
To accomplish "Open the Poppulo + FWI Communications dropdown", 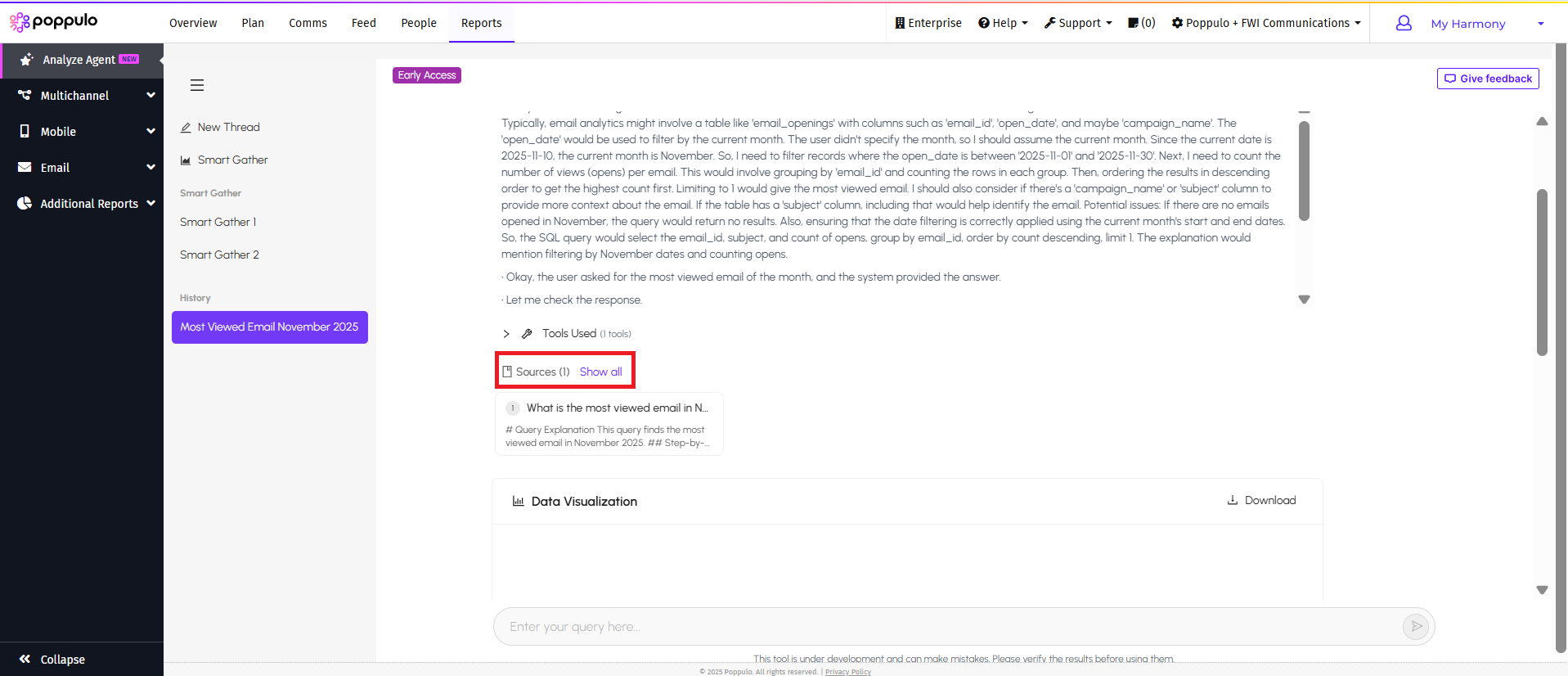I will (1266, 23).
